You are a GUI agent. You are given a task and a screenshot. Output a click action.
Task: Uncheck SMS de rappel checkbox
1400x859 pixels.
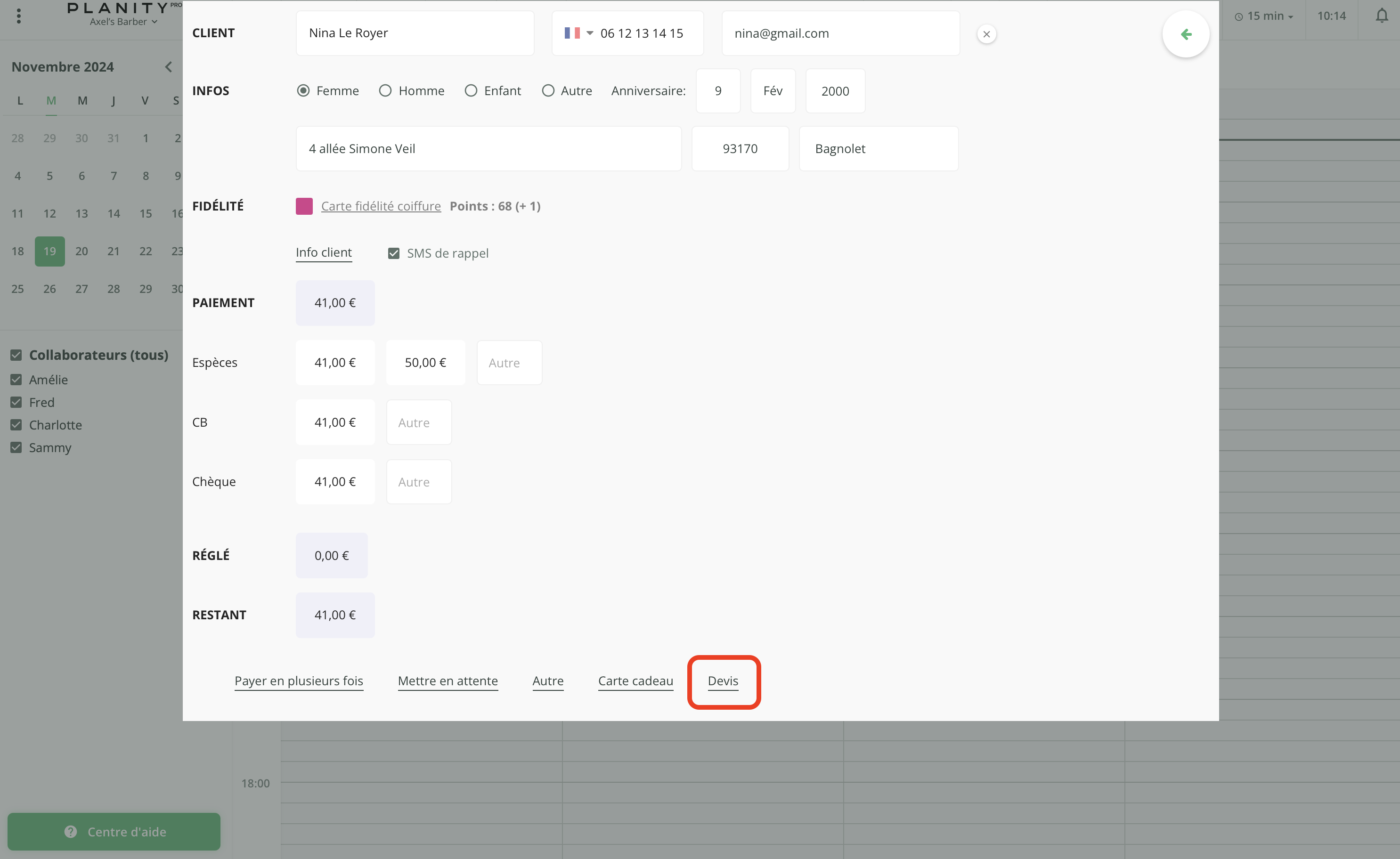point(394,253)
